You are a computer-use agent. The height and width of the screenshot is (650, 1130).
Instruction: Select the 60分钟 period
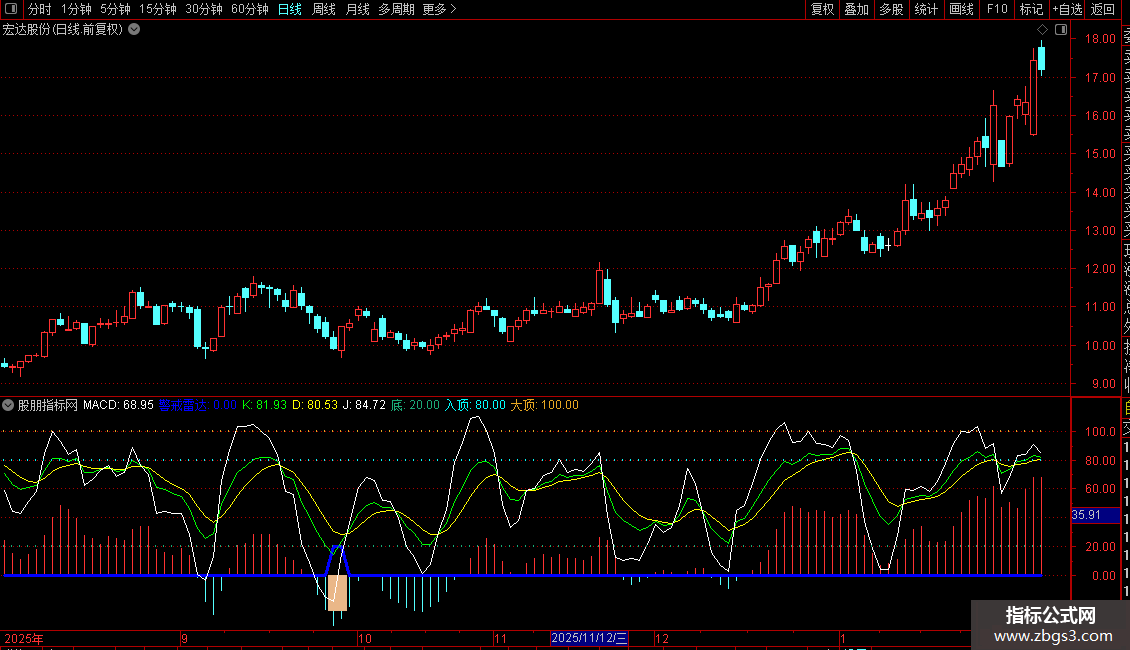tap(249, 9)
